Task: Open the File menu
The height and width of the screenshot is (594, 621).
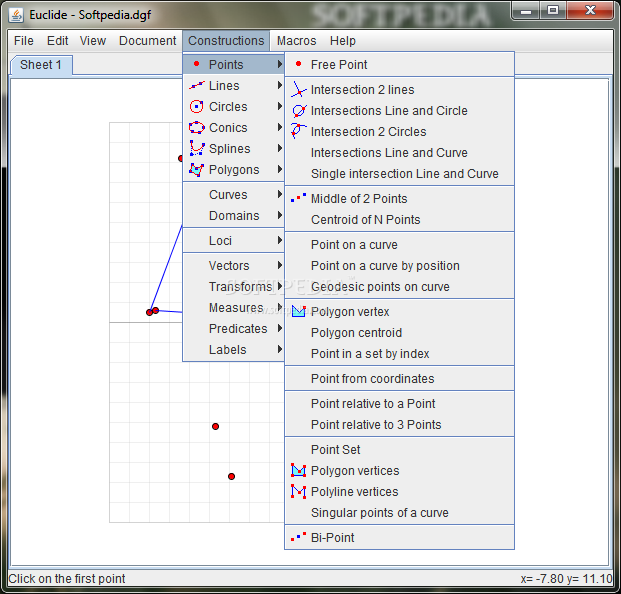Action: click(24, 41)
